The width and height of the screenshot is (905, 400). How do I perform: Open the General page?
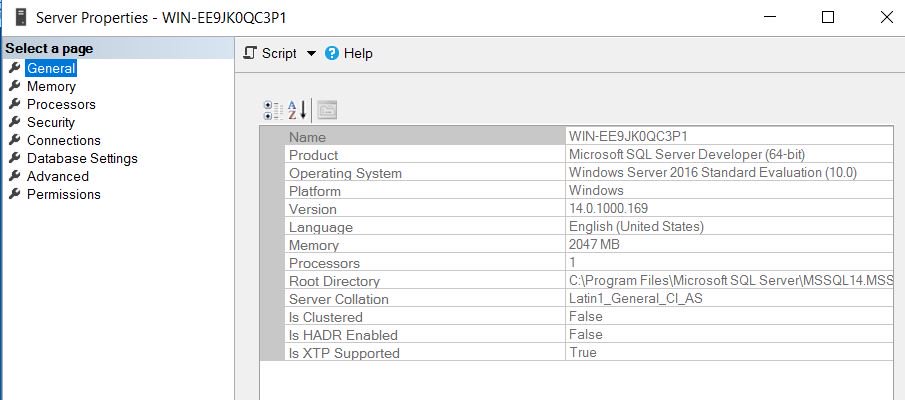coord(51,68)
